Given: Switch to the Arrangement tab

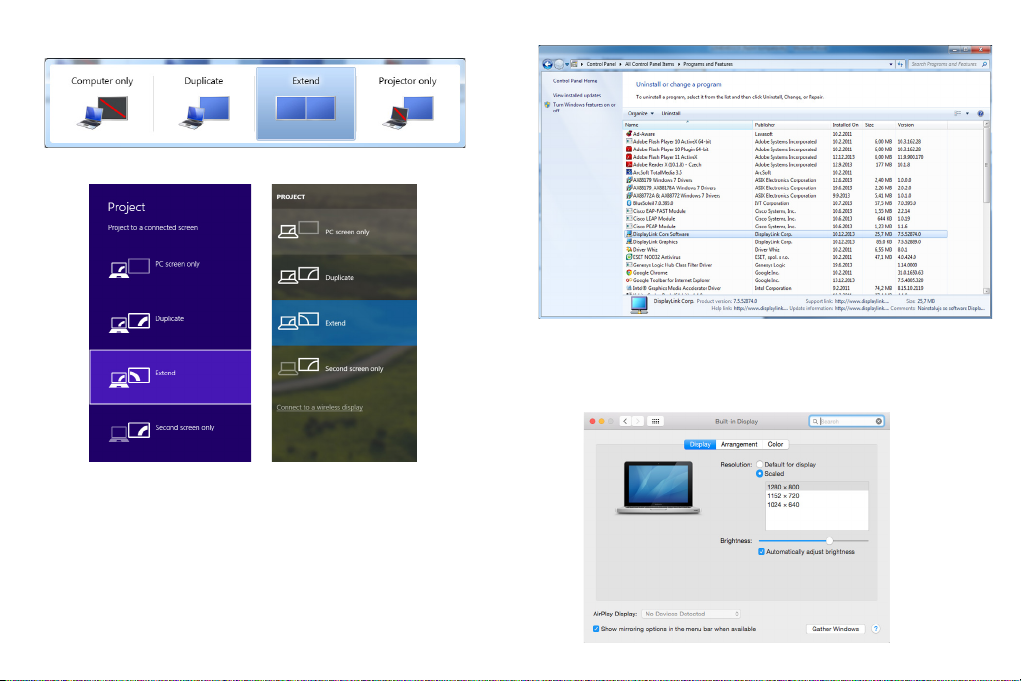Looking at the screenshot, I should (x=738, y=444).
